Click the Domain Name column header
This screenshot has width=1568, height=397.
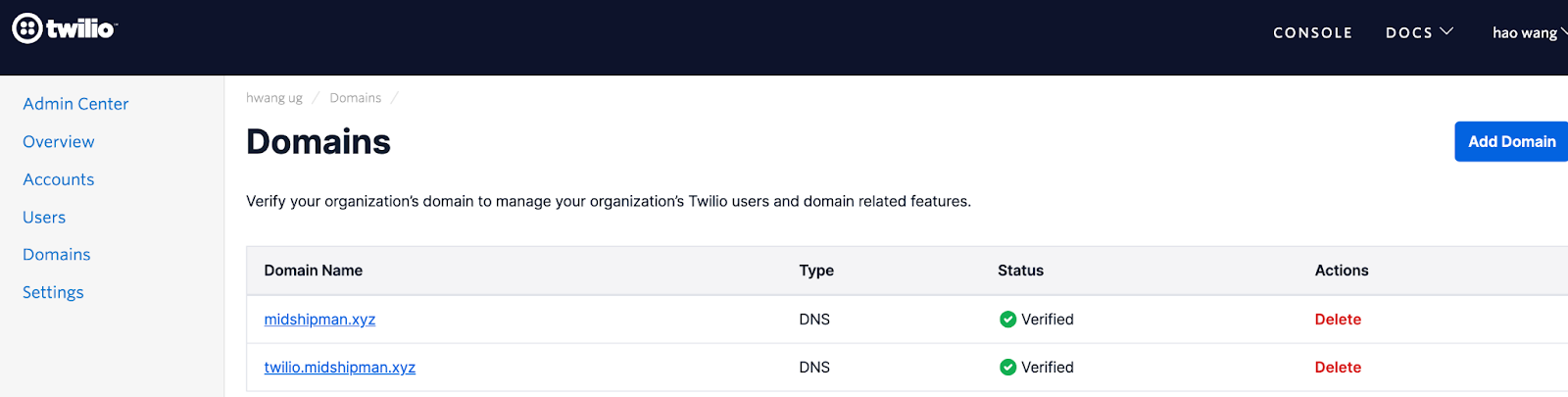(x=314, y=271)
